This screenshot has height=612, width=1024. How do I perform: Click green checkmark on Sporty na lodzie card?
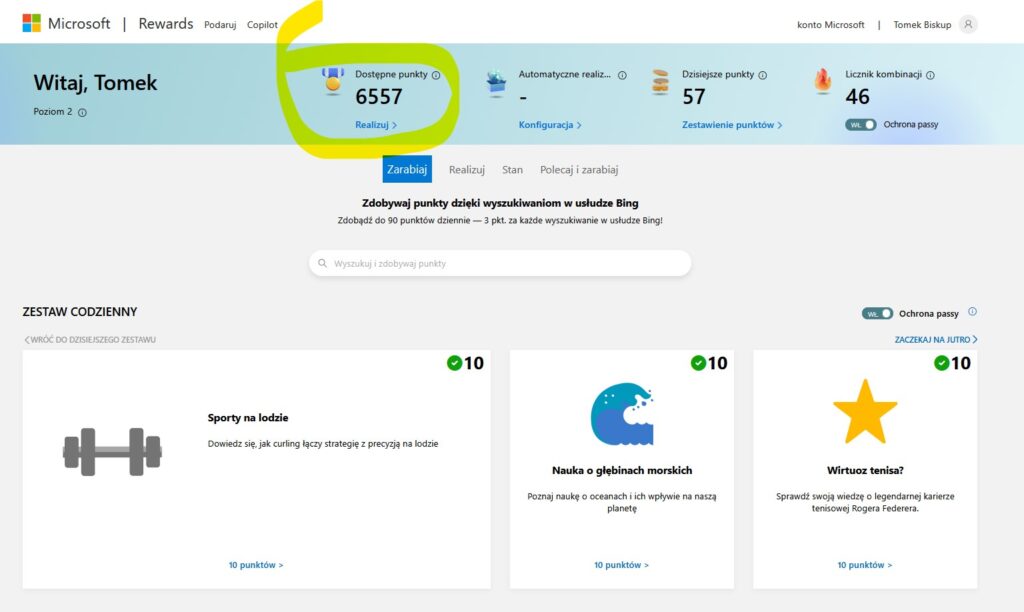(455, 362)
